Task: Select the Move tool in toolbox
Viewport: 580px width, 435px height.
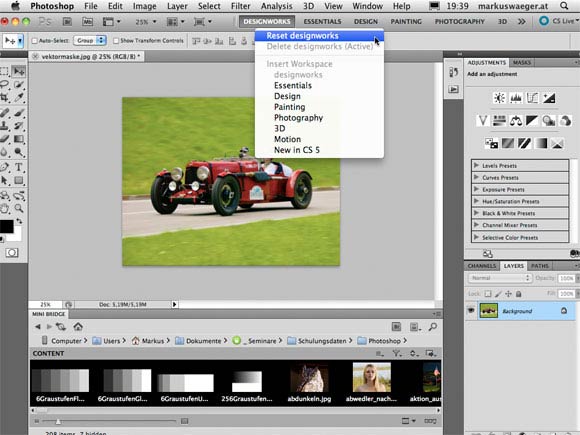Action: coord(18,71)
